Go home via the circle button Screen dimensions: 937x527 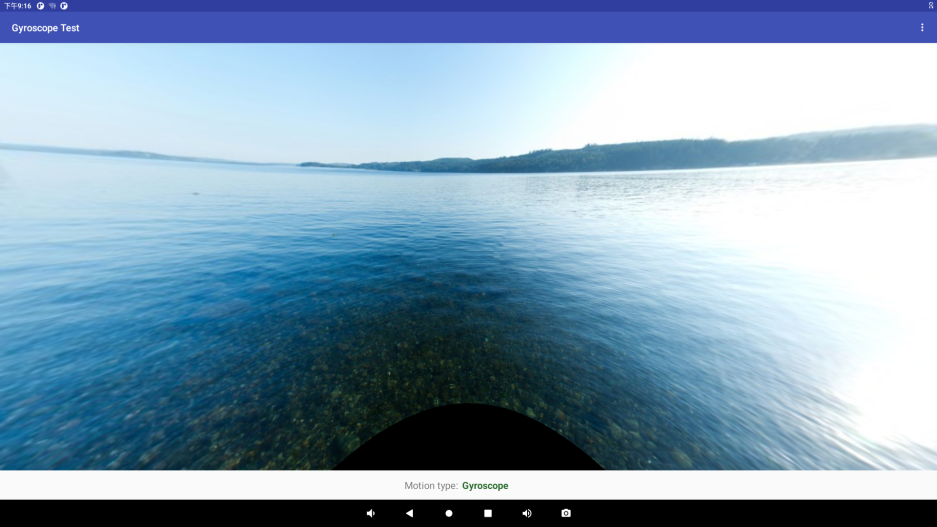449,513
